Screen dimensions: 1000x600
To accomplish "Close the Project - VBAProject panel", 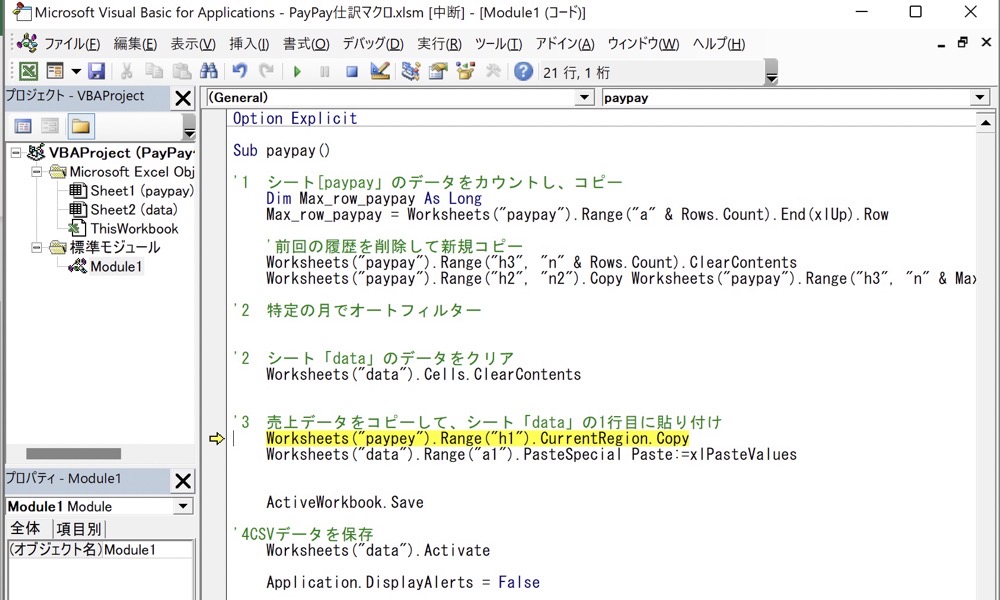I will click(x=183, y=98).
